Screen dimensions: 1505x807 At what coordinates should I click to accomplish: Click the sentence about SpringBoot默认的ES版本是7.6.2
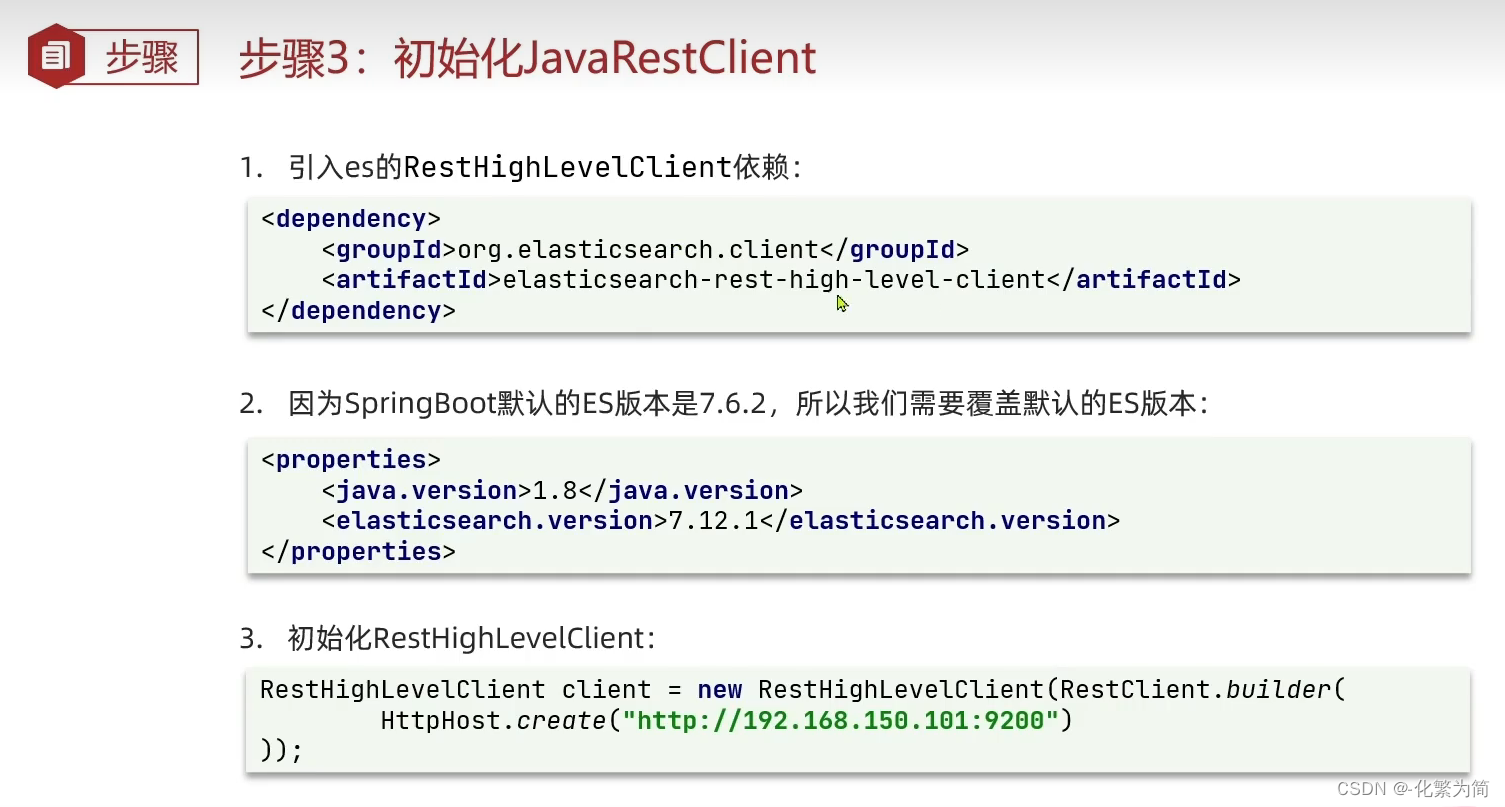coord(725,404)
